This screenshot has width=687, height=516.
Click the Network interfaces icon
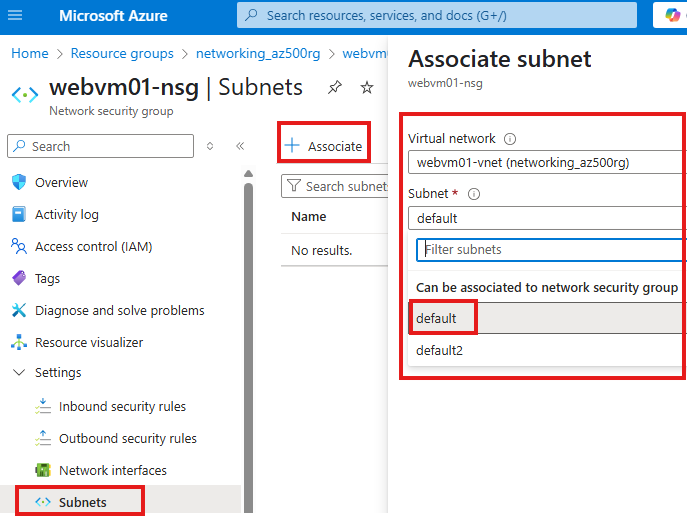point(43,470)
